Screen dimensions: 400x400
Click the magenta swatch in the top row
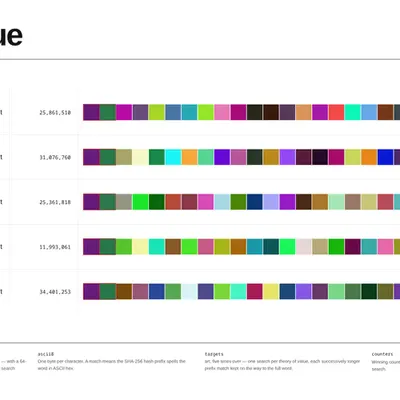pyautogui.click(x=124, y=112)
